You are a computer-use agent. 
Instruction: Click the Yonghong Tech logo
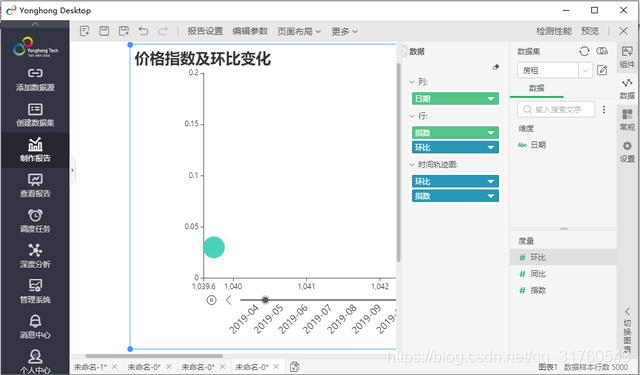coord(35,47)
